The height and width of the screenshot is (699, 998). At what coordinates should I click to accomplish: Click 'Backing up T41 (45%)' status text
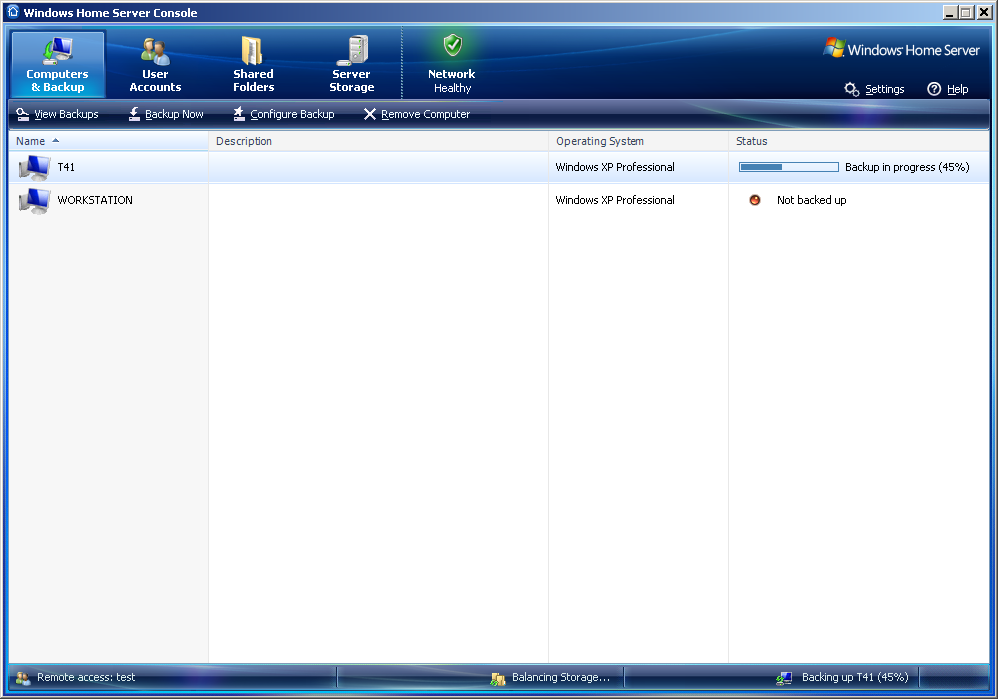coord(855,677)
